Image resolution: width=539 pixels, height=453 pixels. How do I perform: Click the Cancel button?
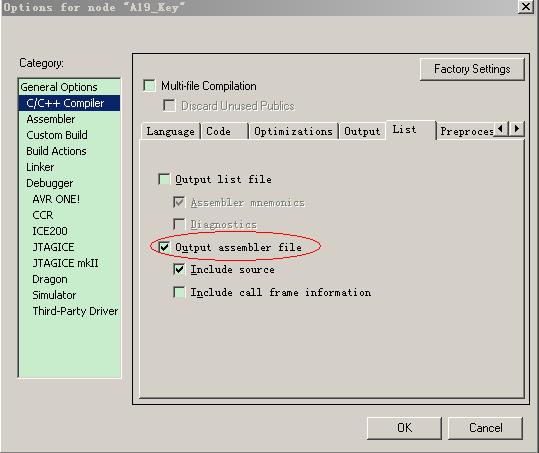tap(485, 428)
